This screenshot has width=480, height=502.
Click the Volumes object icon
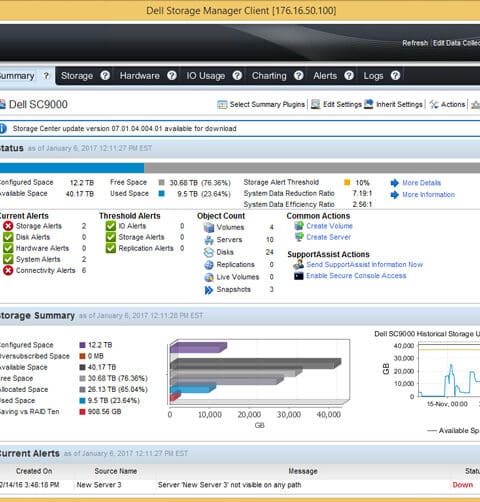click(209, 227)
